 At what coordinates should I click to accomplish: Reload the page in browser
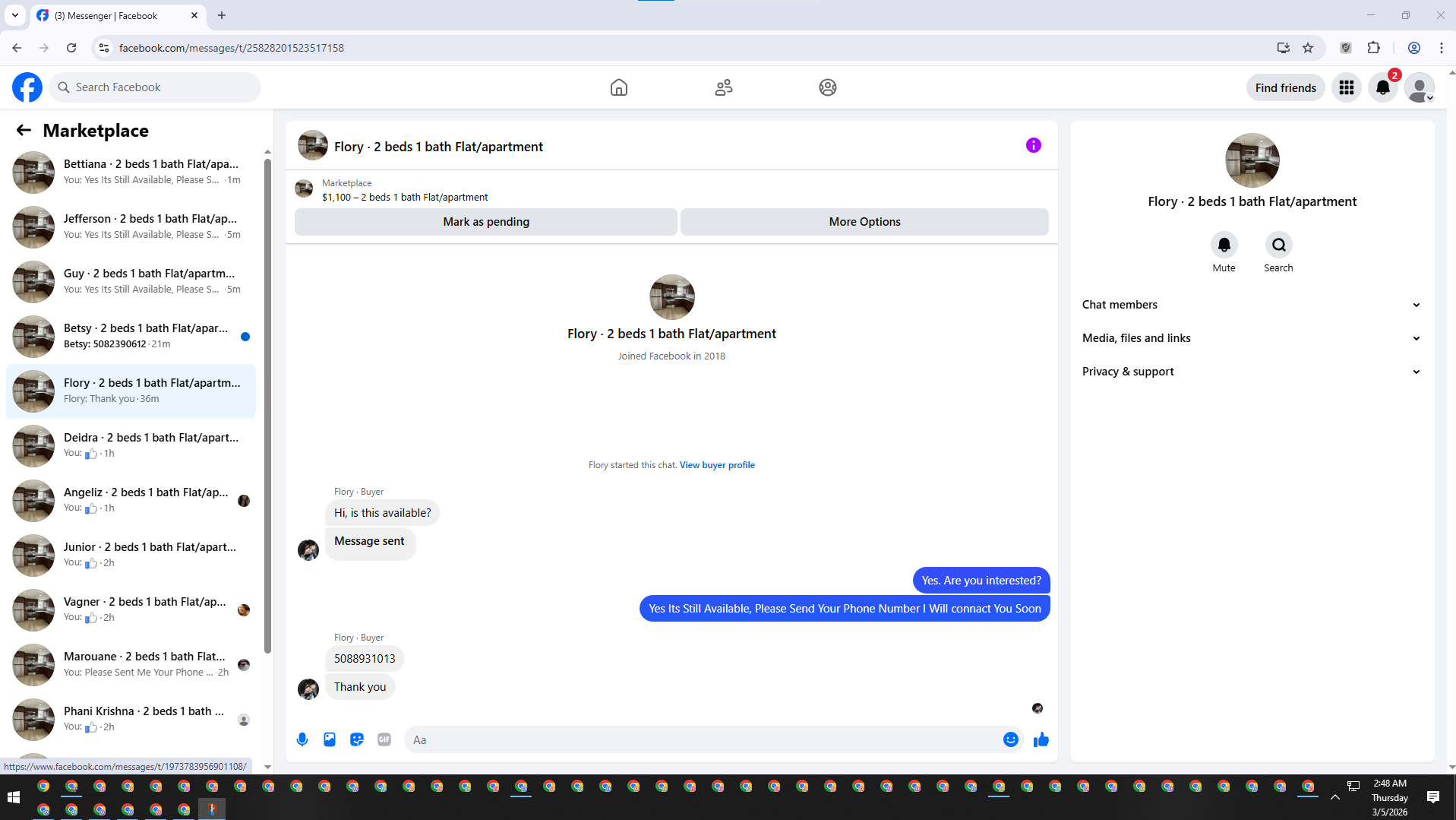pyautogui.click(x=71, y=48)
